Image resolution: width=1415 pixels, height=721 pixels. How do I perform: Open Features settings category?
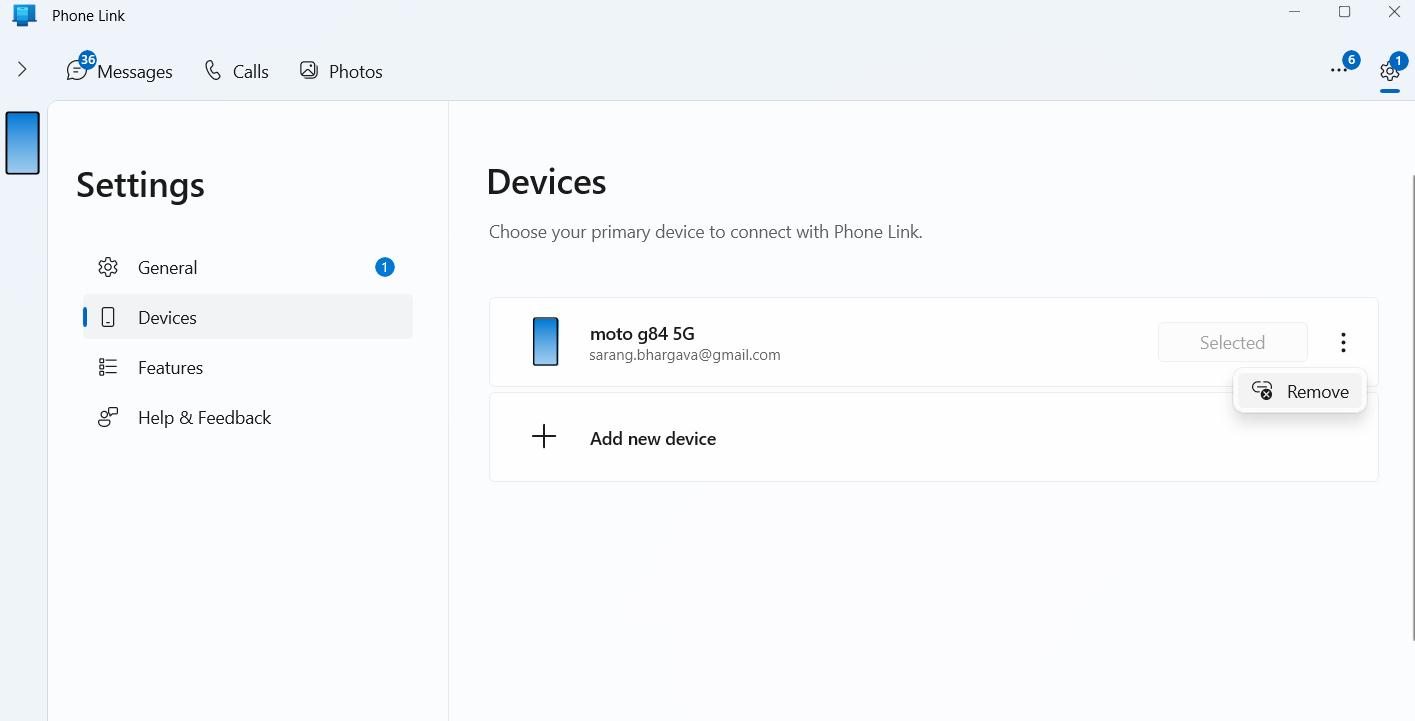click(x=170, y=368)
